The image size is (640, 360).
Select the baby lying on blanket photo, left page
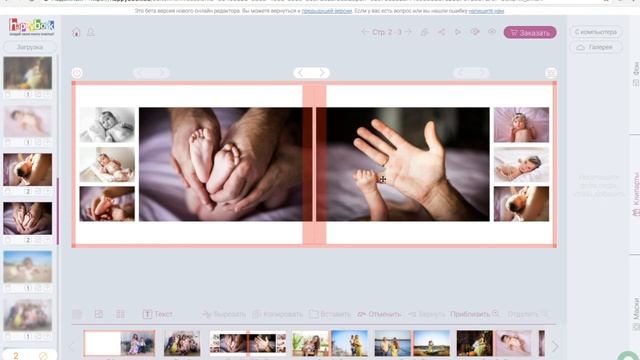click(x=107, y=164)
